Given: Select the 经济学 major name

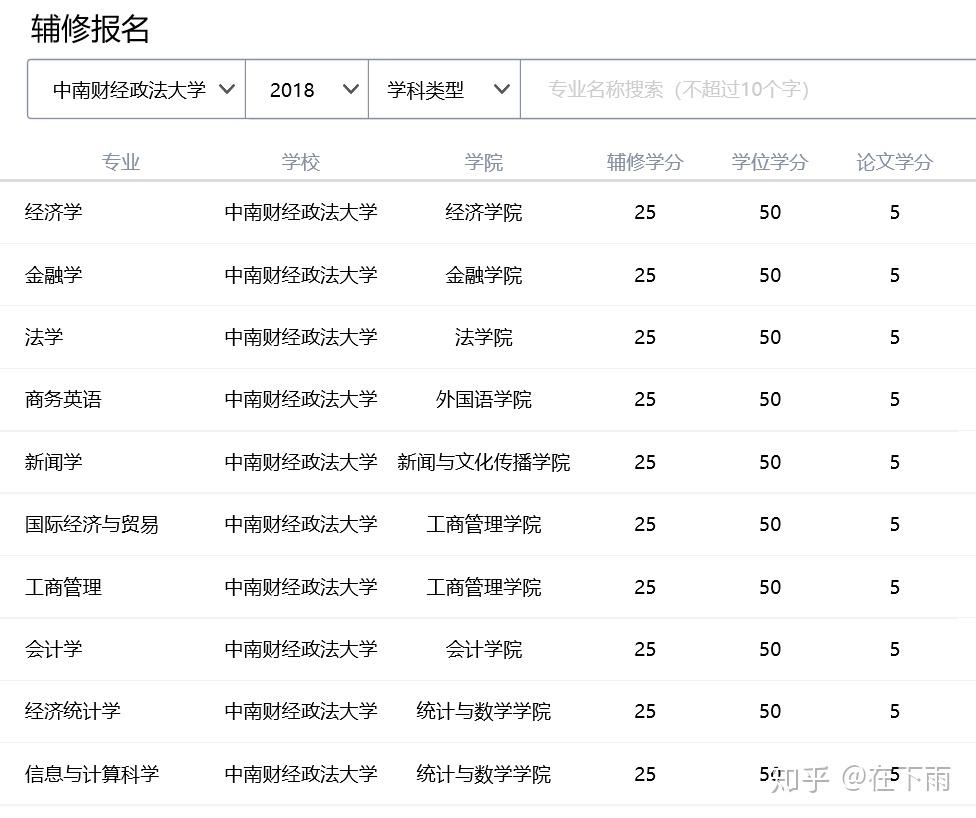Looking at the screenshot, I should click(54, 212).
